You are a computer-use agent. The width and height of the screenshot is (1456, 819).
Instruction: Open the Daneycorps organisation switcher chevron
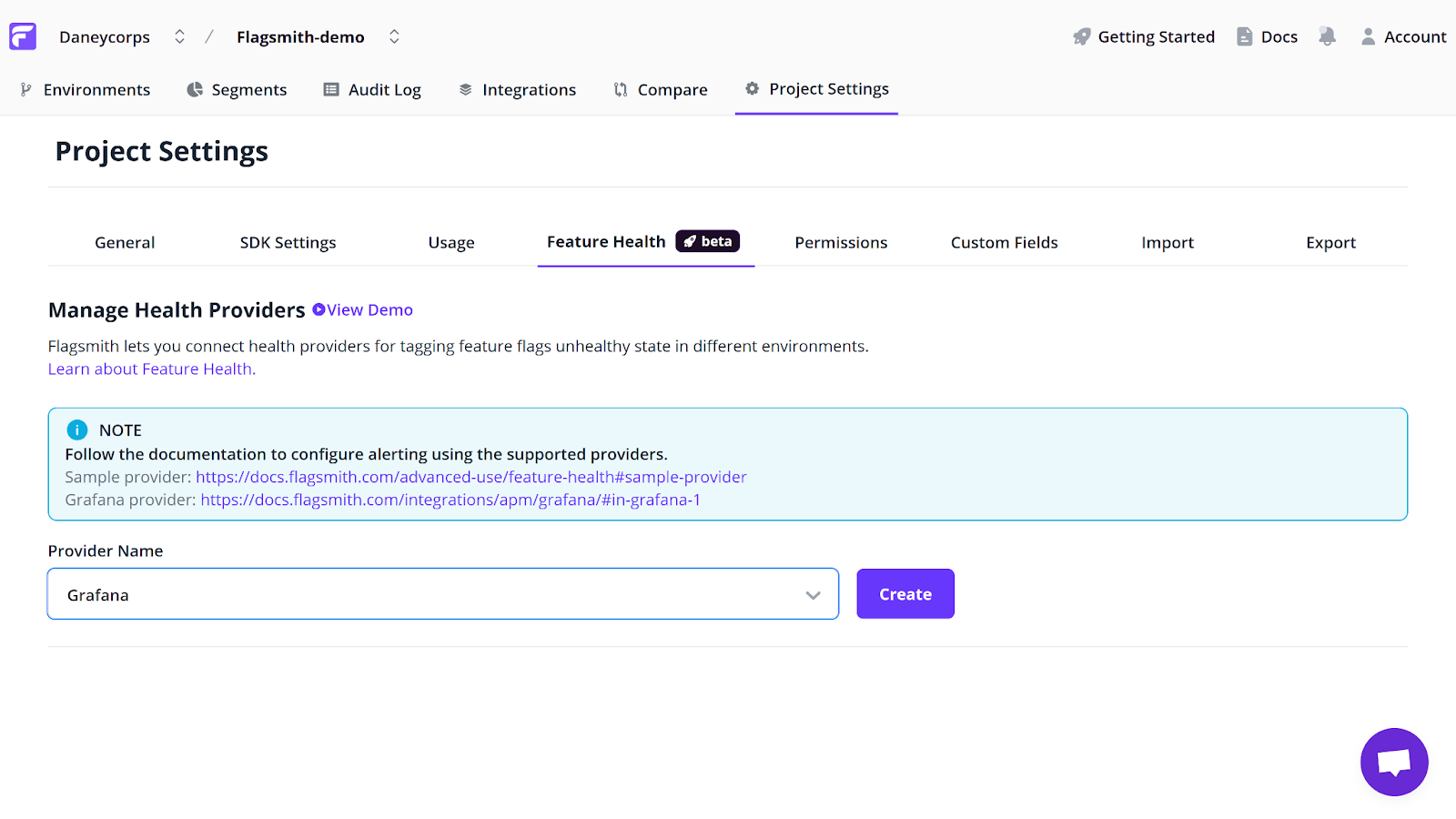tap(179, 36)
